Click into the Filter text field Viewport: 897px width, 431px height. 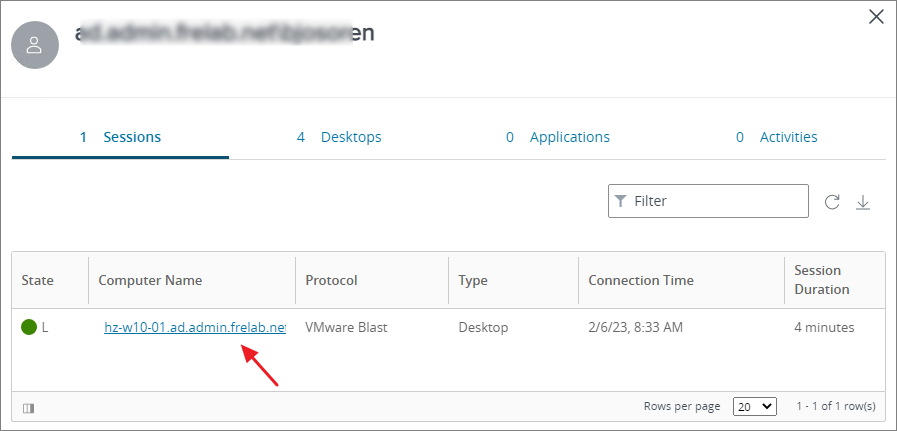click(715, 201)
